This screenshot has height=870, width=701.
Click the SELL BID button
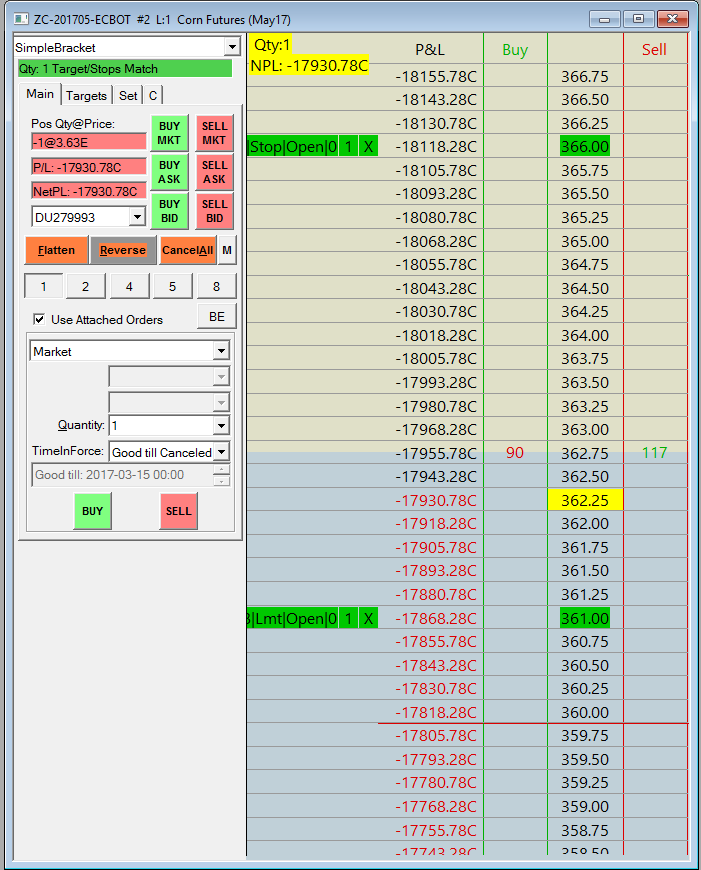click(214, 211)
